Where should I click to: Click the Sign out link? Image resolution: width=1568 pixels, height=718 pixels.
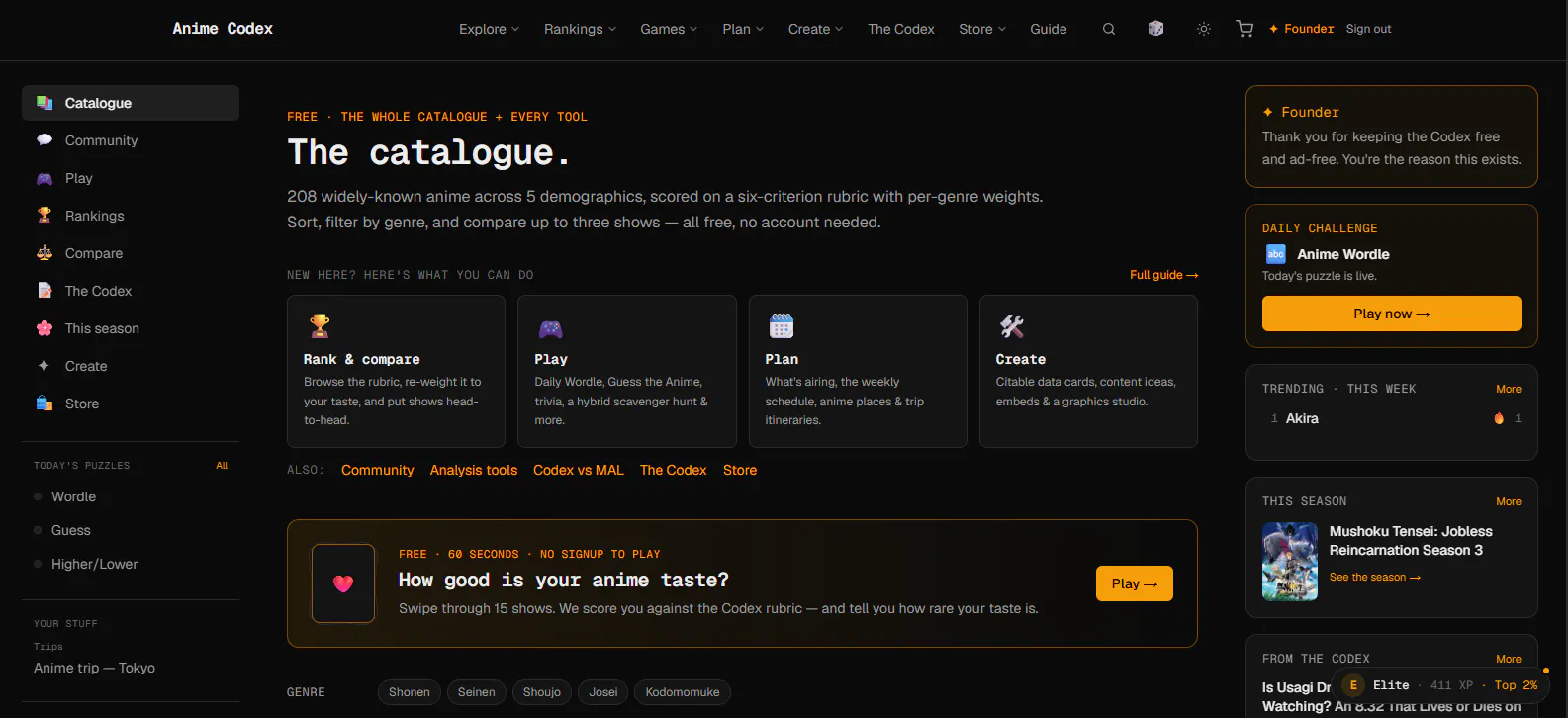click(1368, 29)
